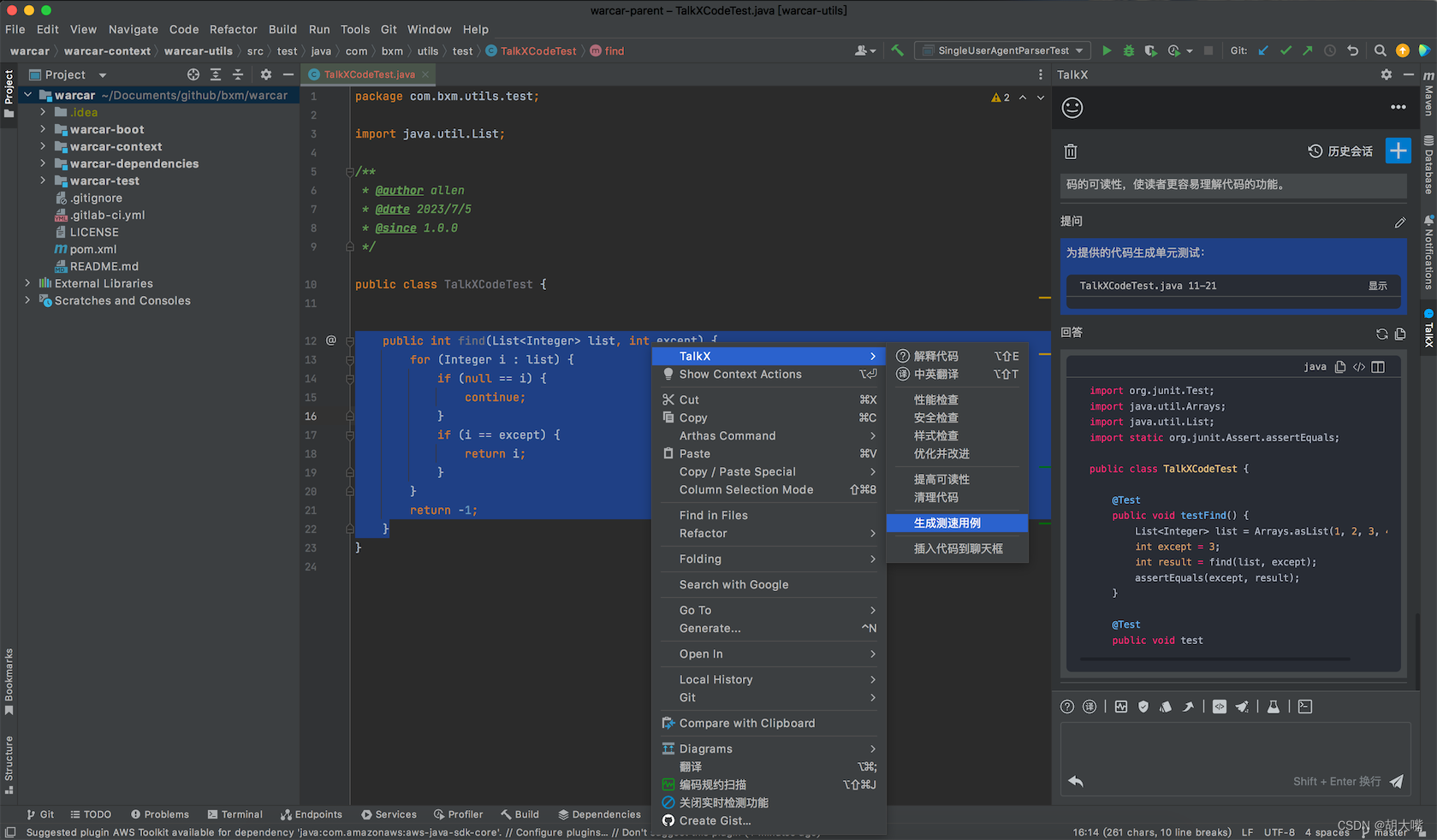Run the current configuration with the green play icon
1437x840 pixels.
coord(1107,50)
